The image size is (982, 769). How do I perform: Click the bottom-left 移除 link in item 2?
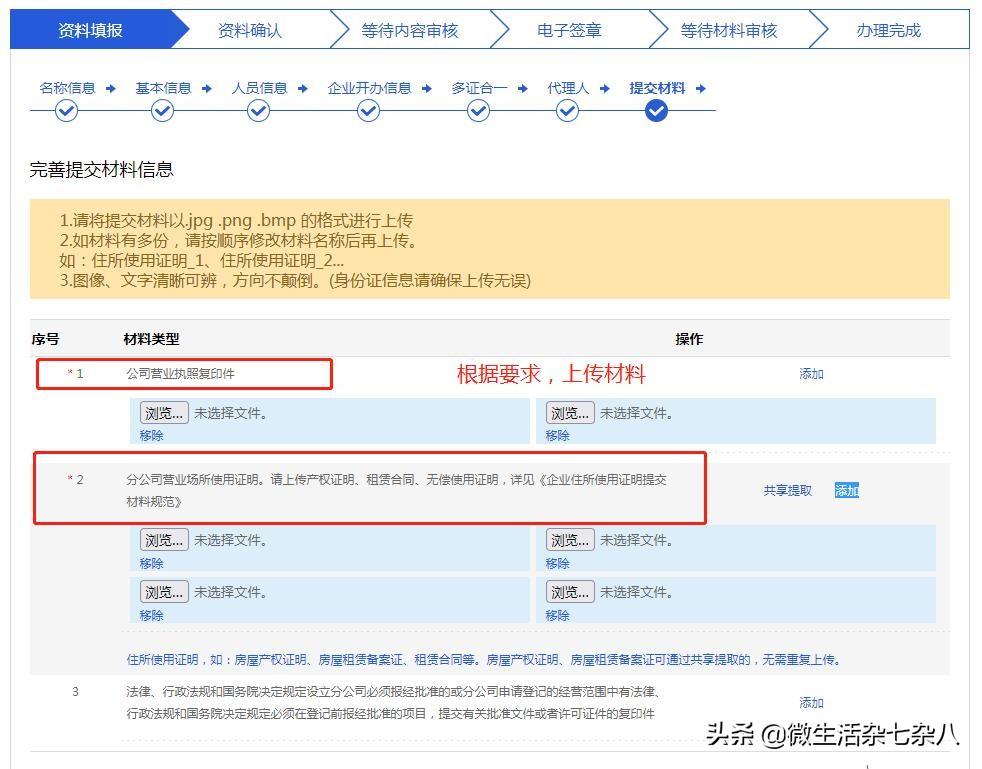[x=152, y=616]
